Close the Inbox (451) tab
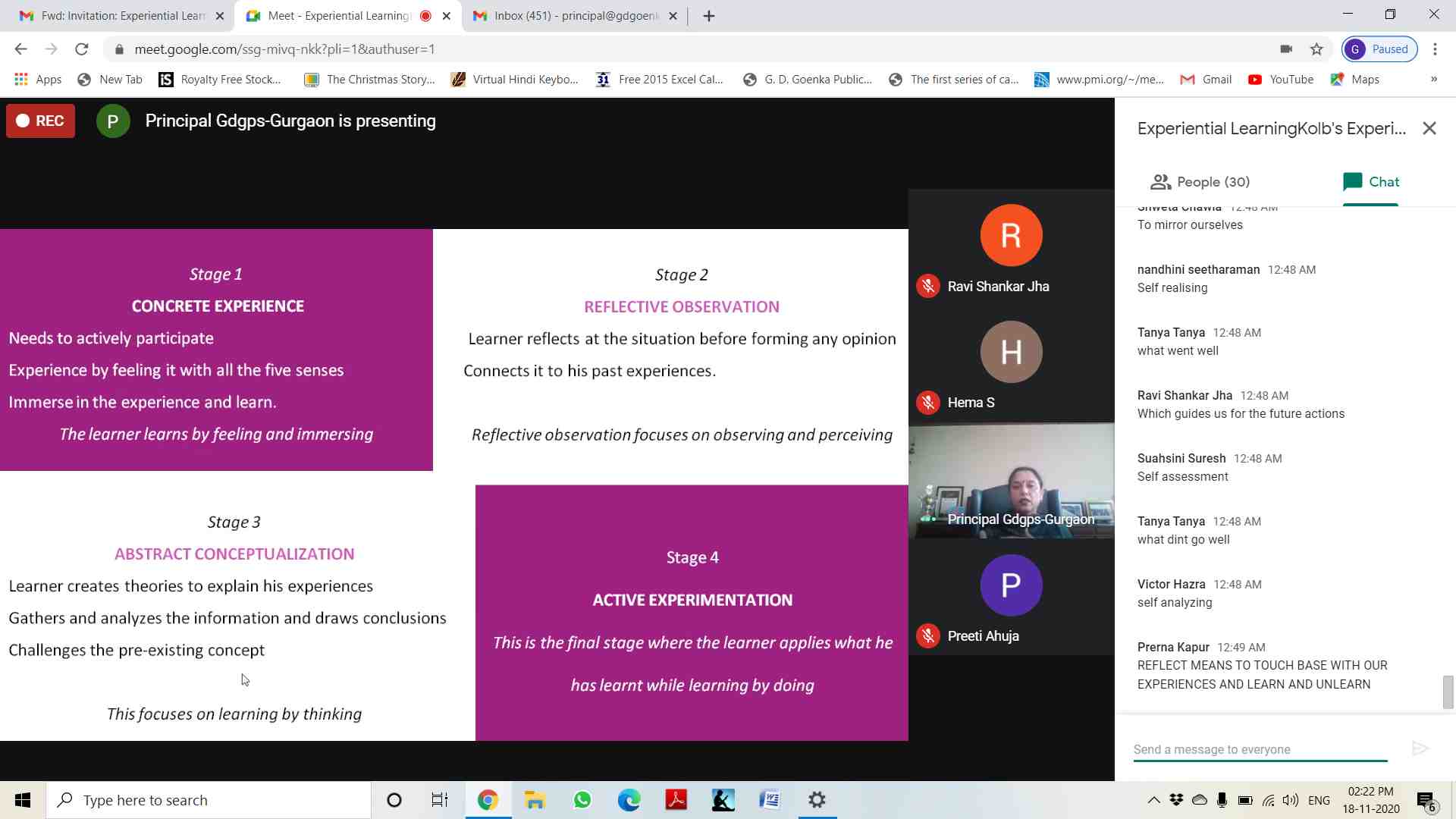Viewport: 1456px width, 819px height. click(x=673, y=16)
